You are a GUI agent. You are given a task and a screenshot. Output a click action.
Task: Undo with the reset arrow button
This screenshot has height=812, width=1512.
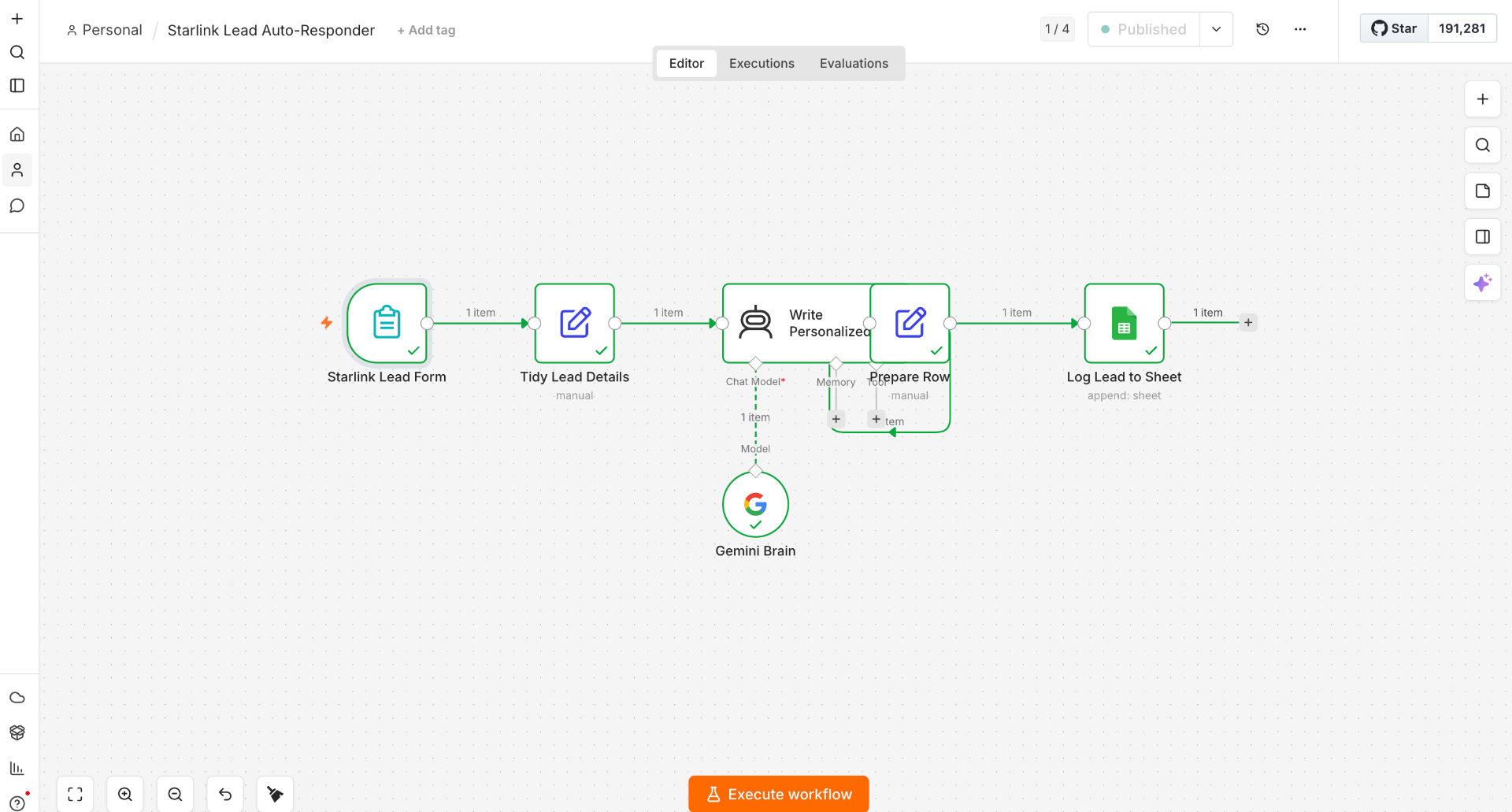click(x=225, y=794)
